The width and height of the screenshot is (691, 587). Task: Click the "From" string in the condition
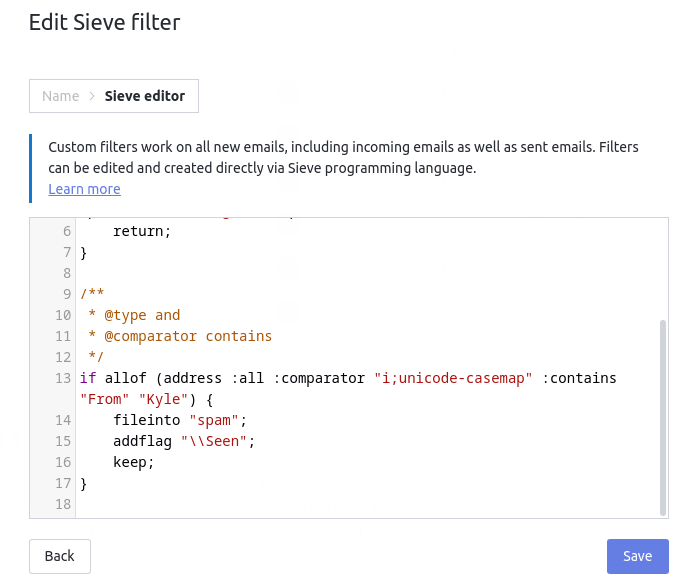[x=104, y=399]
